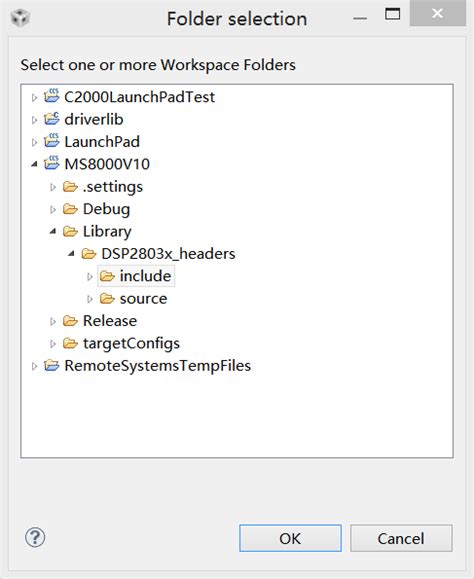This screenshot has width=474, height=579.
Task: Click the MS8000V10 project icon
Action: 51,163
